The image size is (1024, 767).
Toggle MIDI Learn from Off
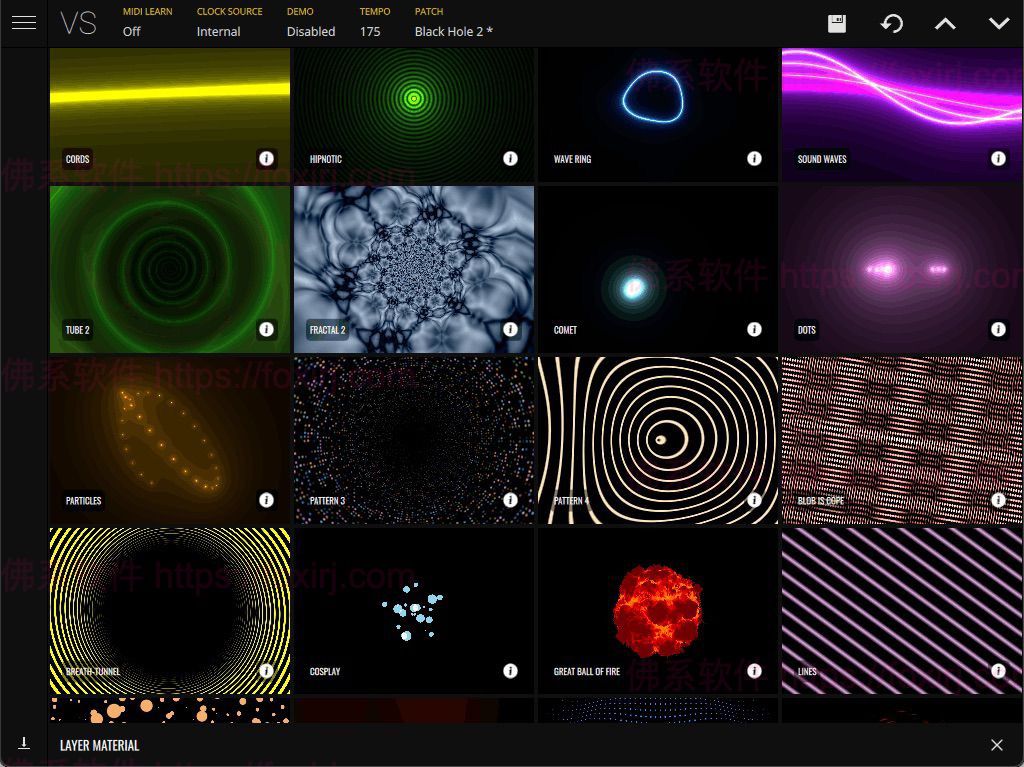(132, 31)
